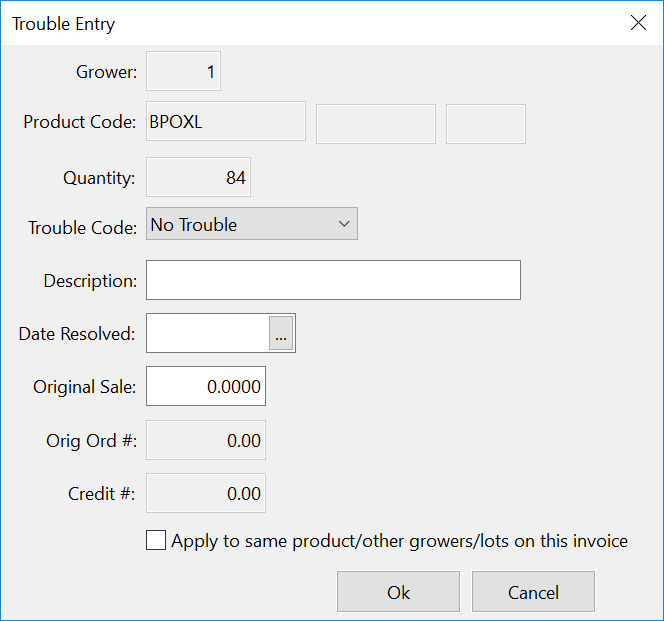Click the "Date Resolved:" label
This screenshot has width=664, height=621.
(x=77, y=334)
